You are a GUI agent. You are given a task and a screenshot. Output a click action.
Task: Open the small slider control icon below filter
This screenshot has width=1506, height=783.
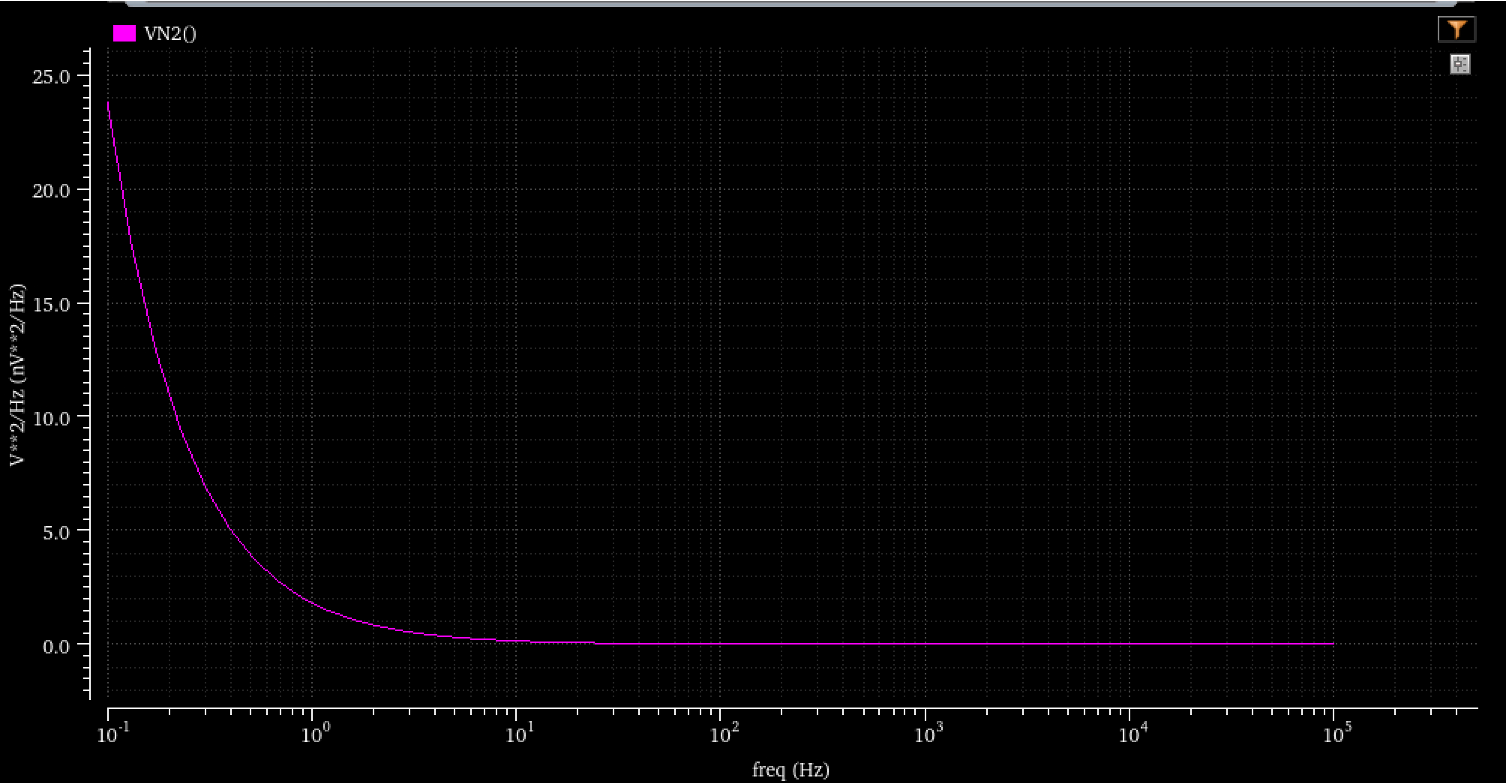coord(1460,65)
